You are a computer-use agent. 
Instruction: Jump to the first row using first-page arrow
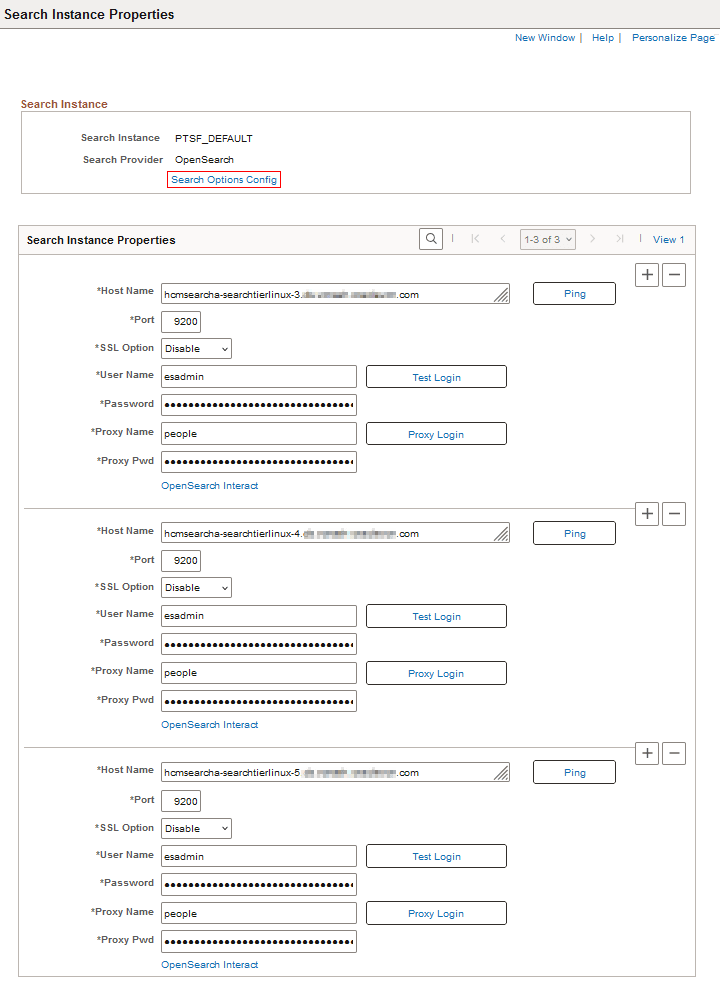pos(475,239)
